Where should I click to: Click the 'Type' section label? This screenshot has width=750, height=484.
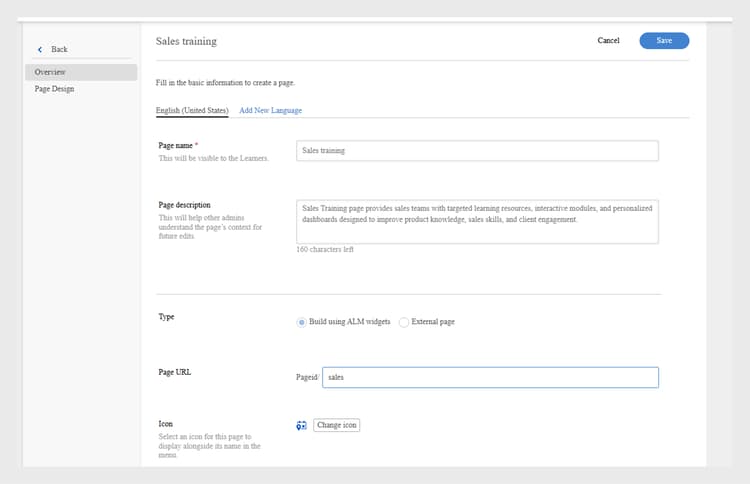click(166, 316)
